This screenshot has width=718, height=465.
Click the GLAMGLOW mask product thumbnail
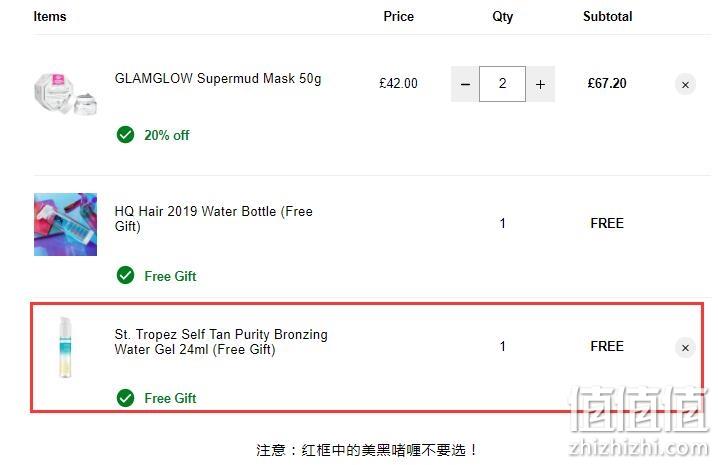coord(65,94)
